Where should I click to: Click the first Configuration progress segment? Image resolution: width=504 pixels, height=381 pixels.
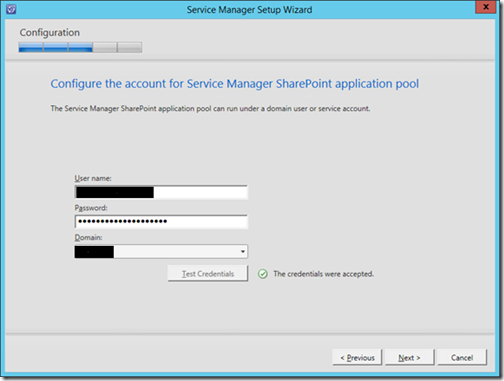tap(31, 47)
